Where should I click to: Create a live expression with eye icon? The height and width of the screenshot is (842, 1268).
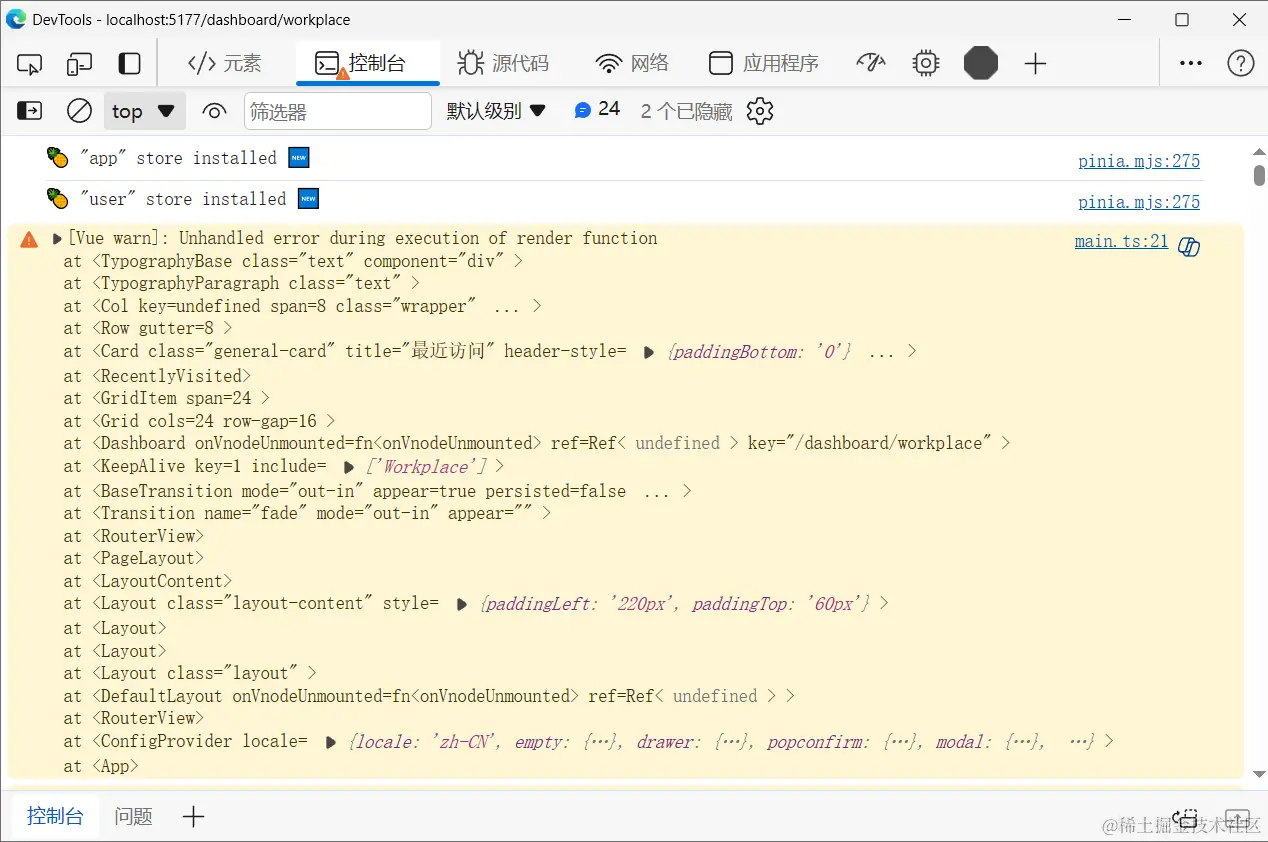[x=214, y=111]
